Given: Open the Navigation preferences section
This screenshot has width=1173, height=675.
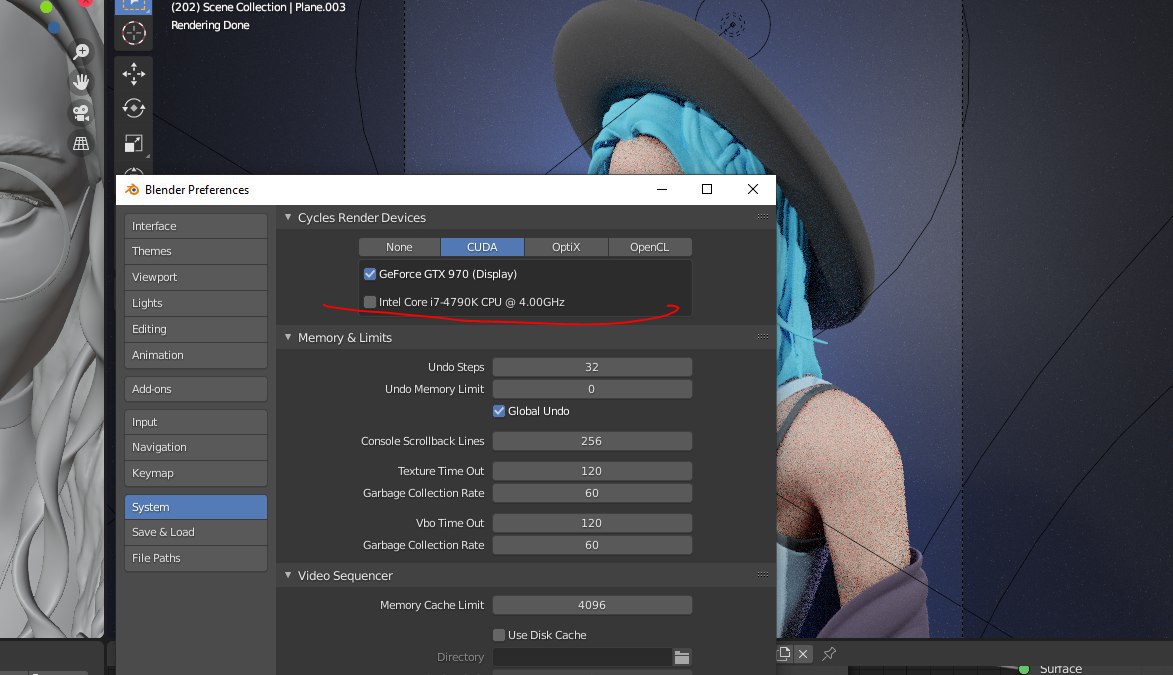Looking at the screenshot, I should (196, 448).
